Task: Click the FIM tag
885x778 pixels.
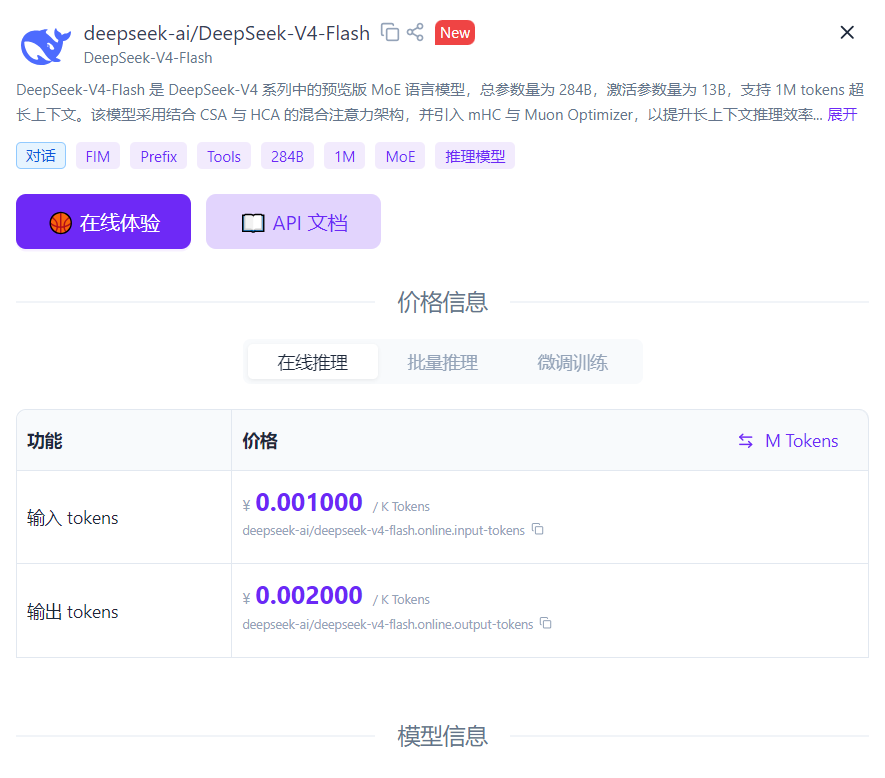Action: point(98,156)
